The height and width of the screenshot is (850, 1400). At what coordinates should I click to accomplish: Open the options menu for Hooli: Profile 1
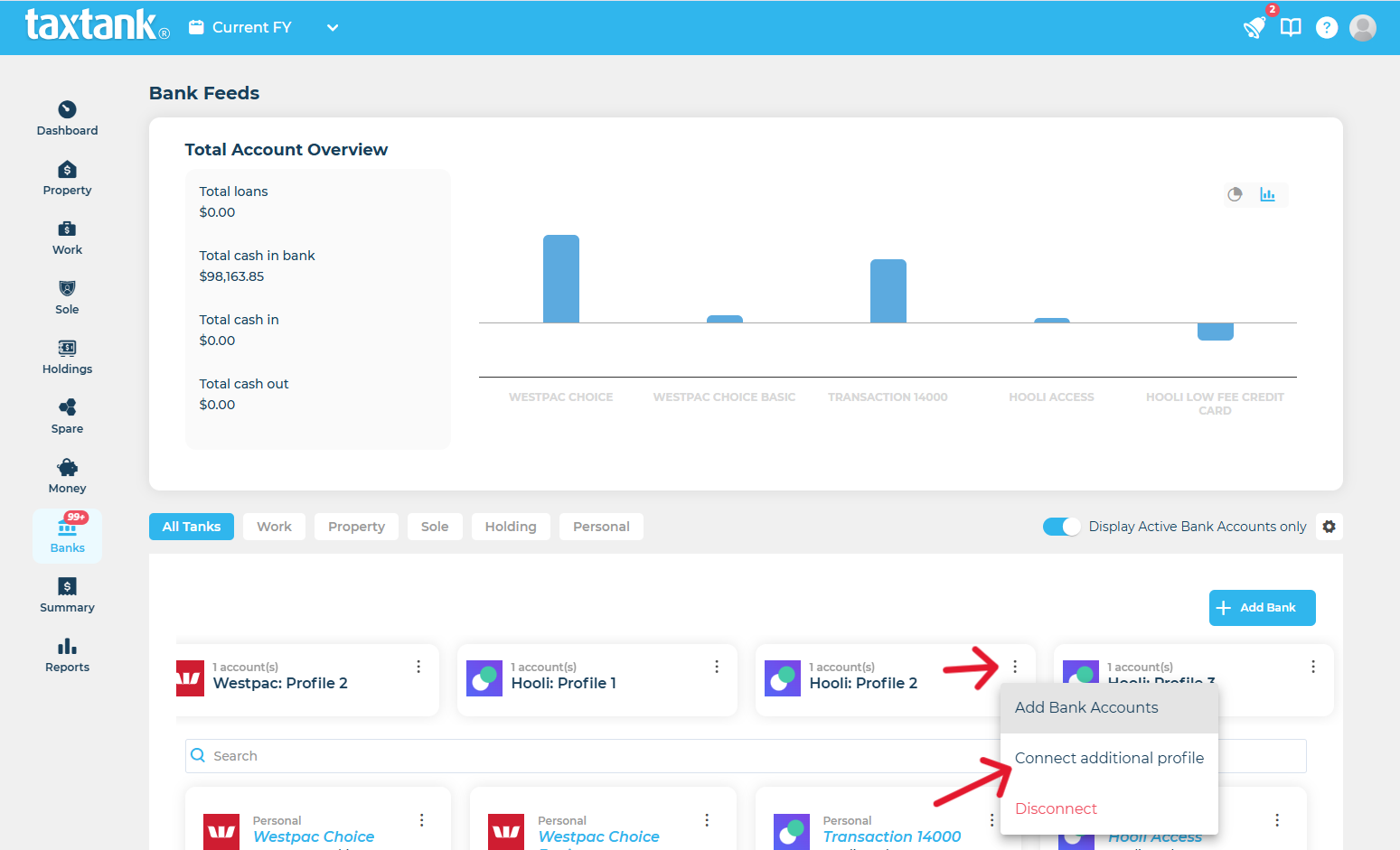716,667
